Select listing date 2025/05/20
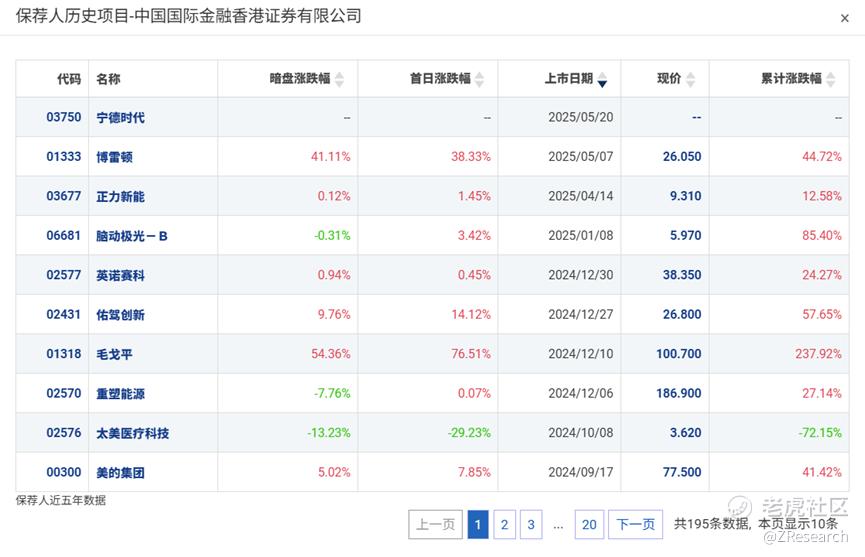This screenshot has height=557, width=865. point(580,117)
